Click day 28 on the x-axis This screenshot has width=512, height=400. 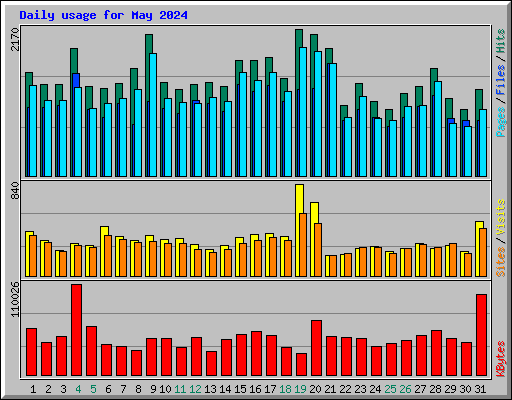pos(435,389)
